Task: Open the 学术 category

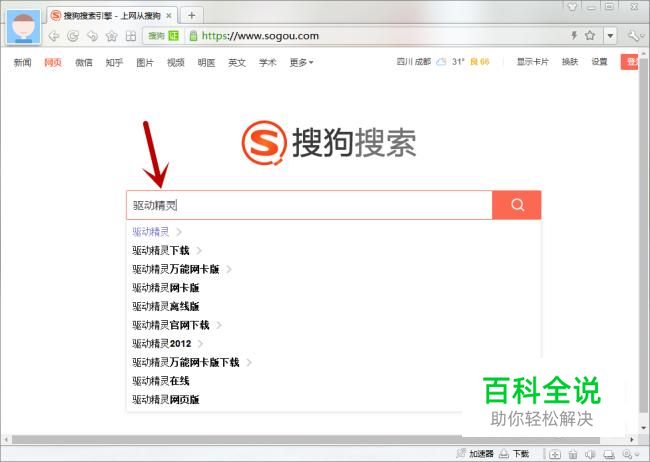Action: [268, 63]
